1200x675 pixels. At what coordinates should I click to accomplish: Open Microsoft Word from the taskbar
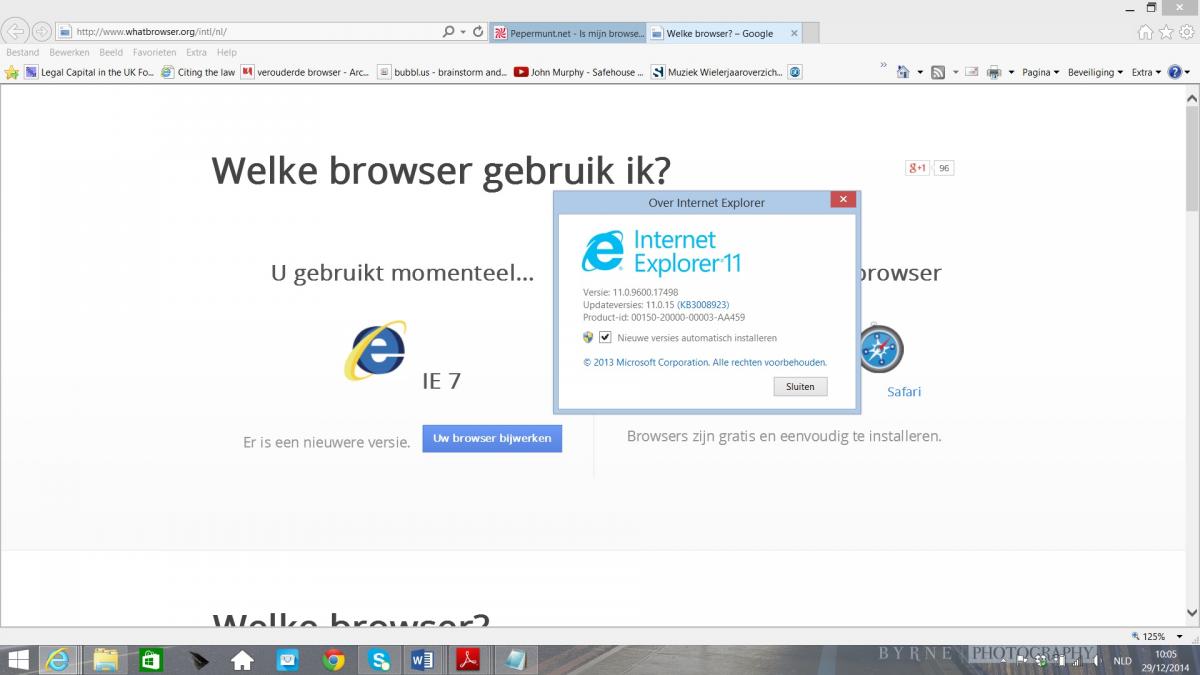click(422, 660)
